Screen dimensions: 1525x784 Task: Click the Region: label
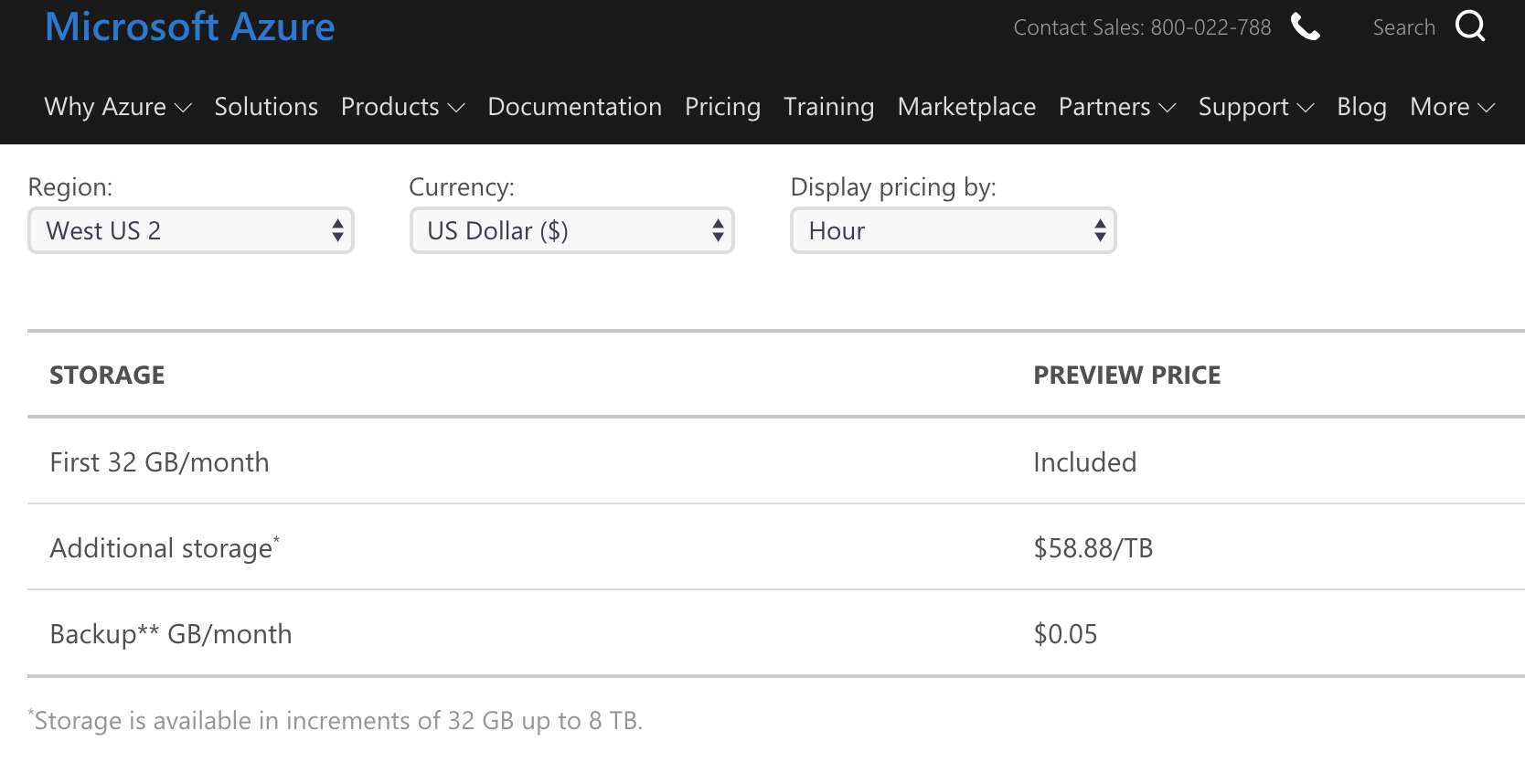[70, 186]
